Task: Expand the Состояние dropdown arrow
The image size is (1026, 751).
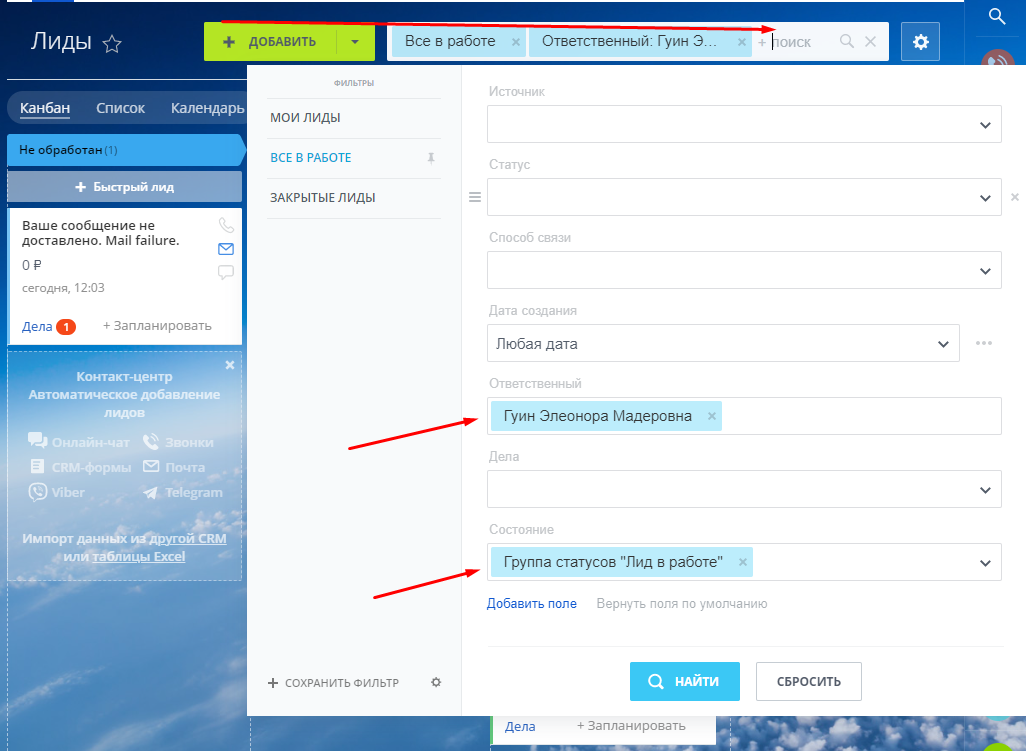Action: (x=985, y=563)
